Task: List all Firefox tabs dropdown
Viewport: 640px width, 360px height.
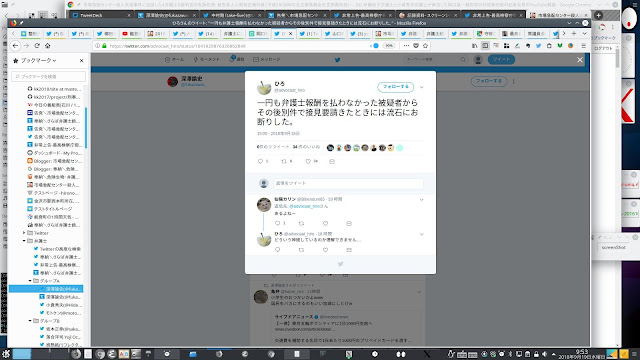Action: (x=584, y=33)
